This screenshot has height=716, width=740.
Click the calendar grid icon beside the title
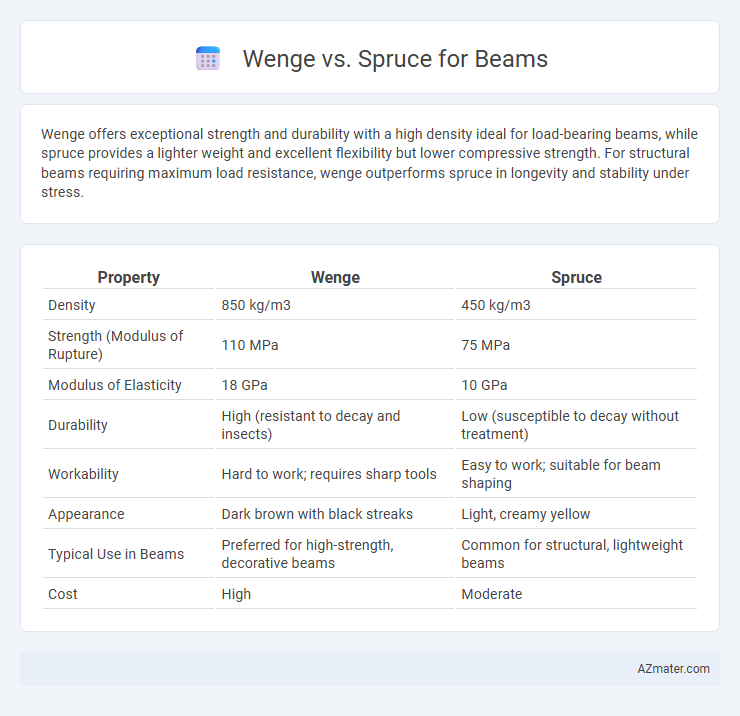point(208,59)
